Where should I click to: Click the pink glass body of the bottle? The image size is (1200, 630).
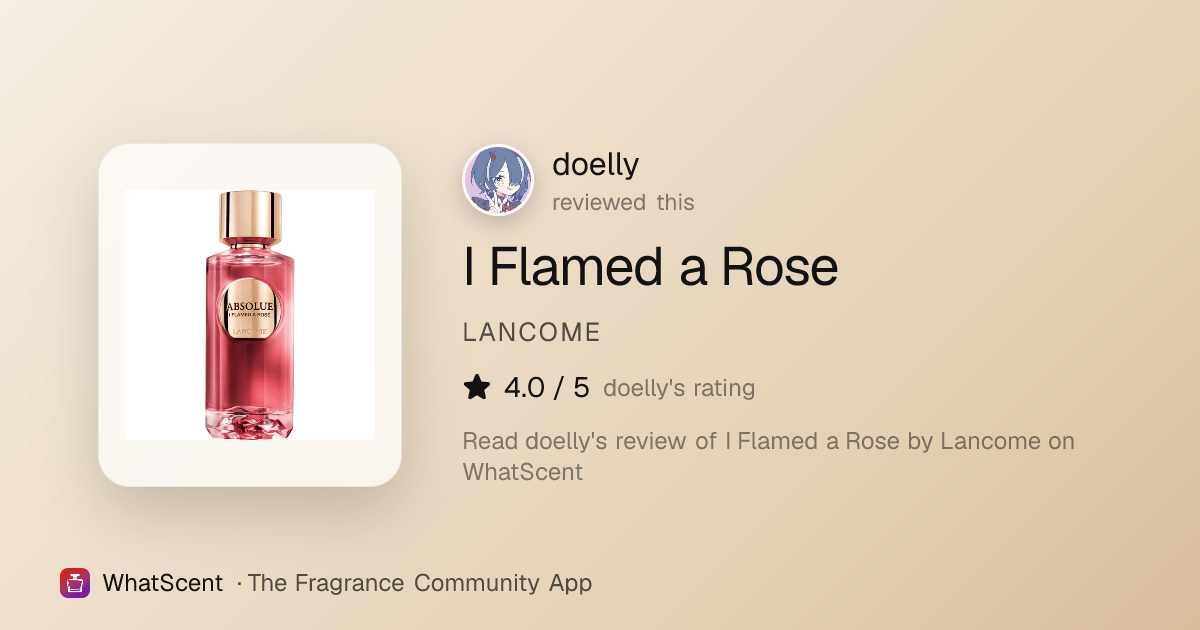coord(250,370)
